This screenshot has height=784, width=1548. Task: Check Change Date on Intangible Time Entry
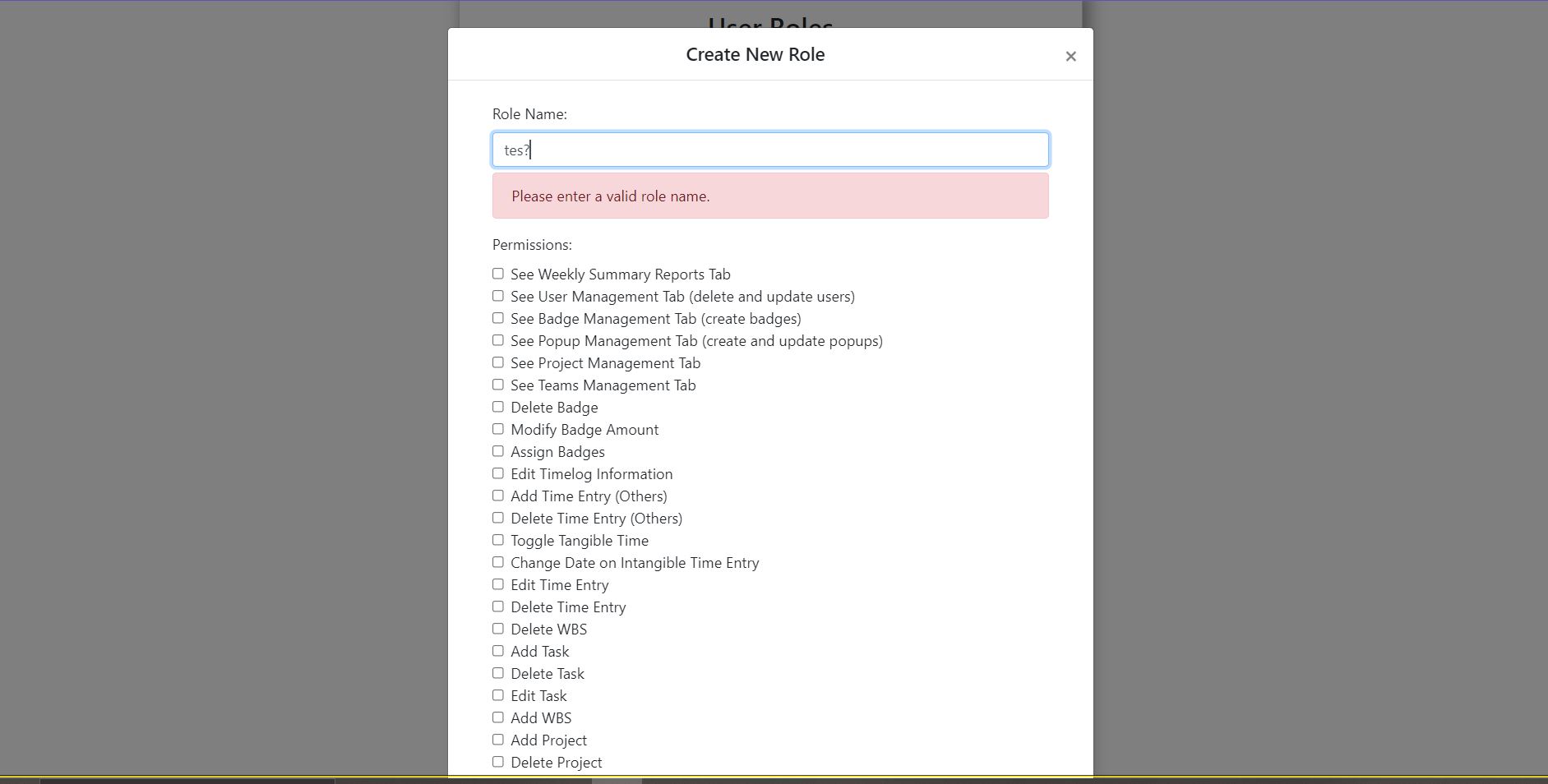click(498, 562)
